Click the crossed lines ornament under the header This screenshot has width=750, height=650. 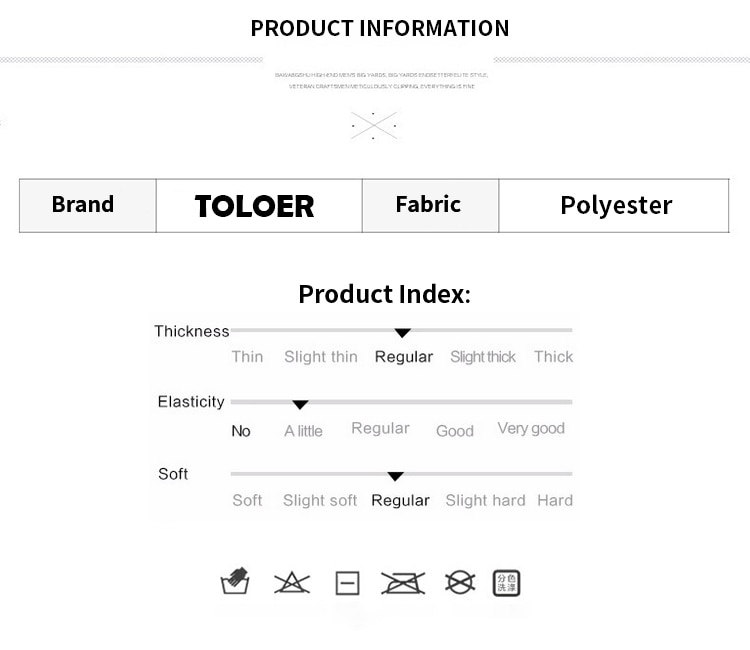click(374, 126)
